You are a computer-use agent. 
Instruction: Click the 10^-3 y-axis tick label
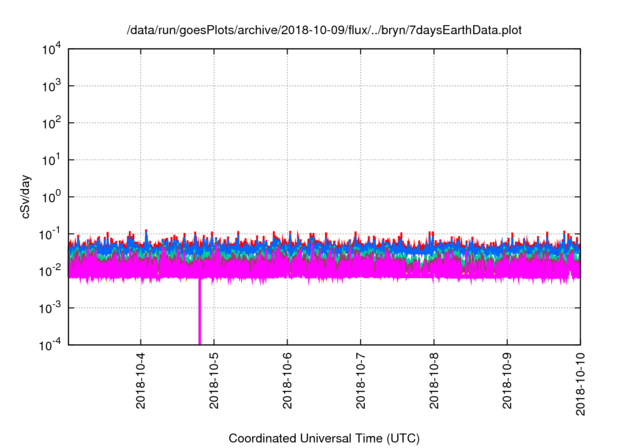[50, 308]
